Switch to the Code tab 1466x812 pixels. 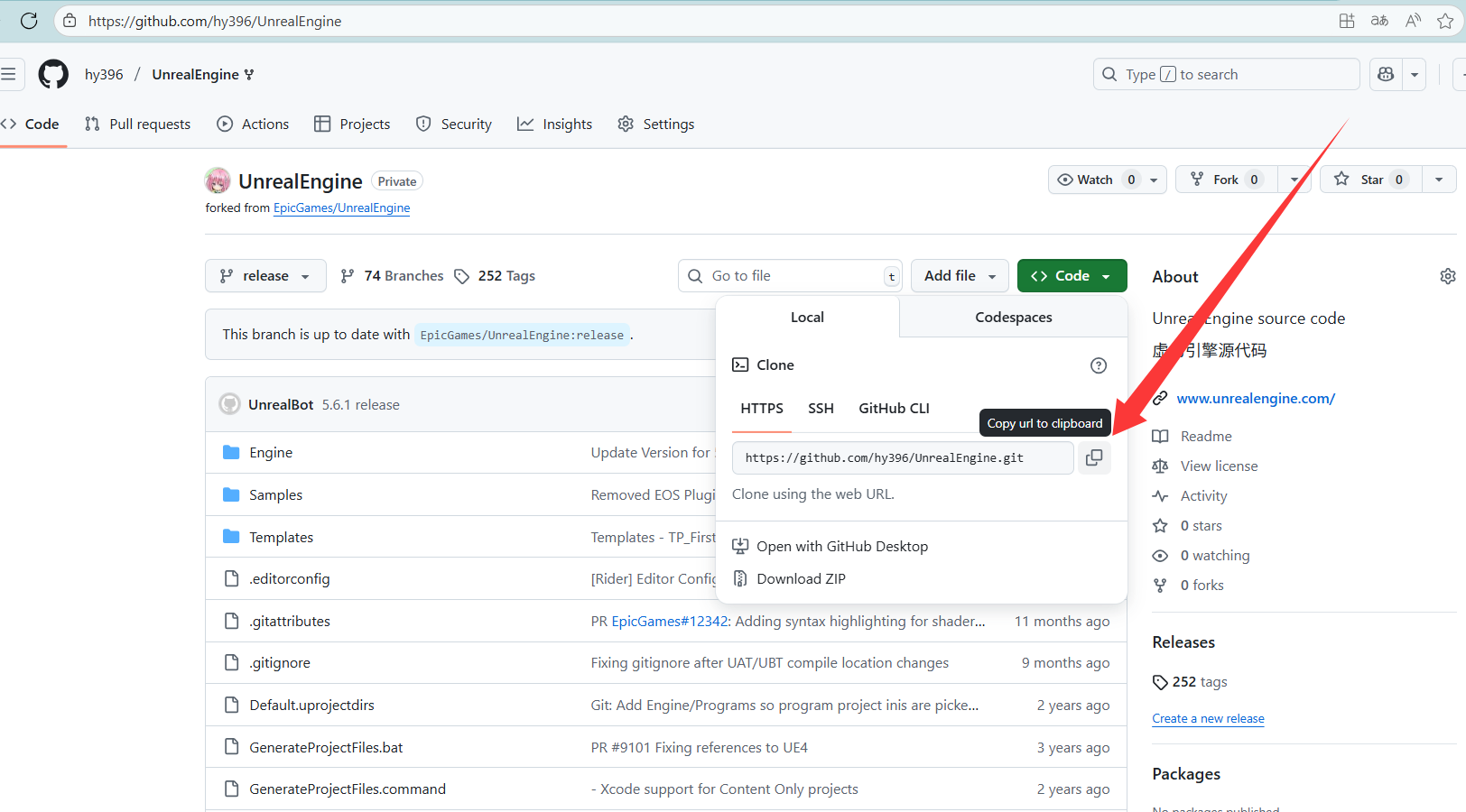[31, 124]
